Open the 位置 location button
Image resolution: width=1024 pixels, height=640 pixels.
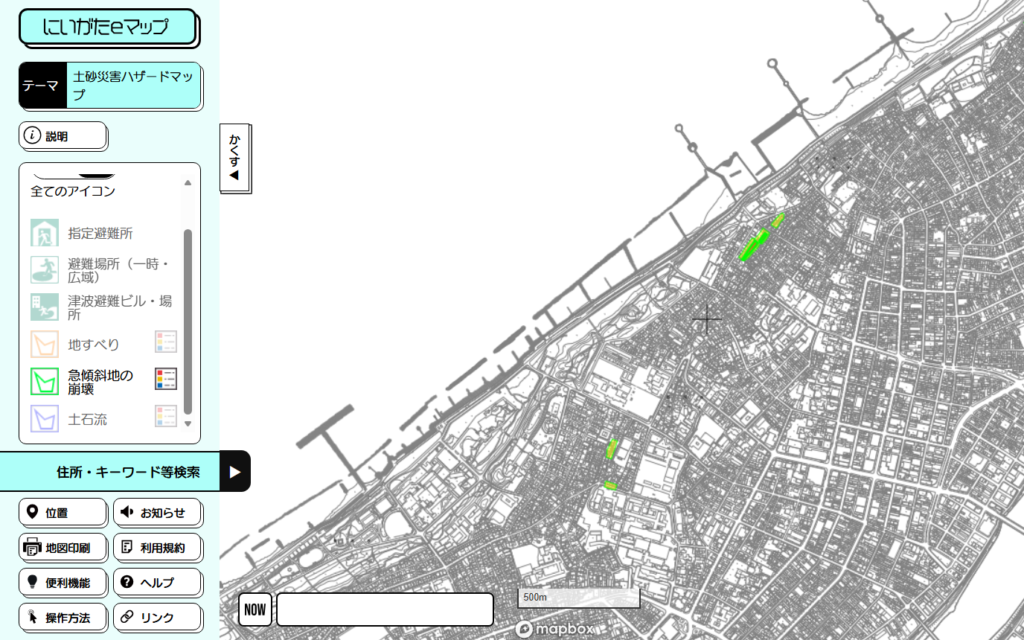pyautogui.click(x=62, y=513)
